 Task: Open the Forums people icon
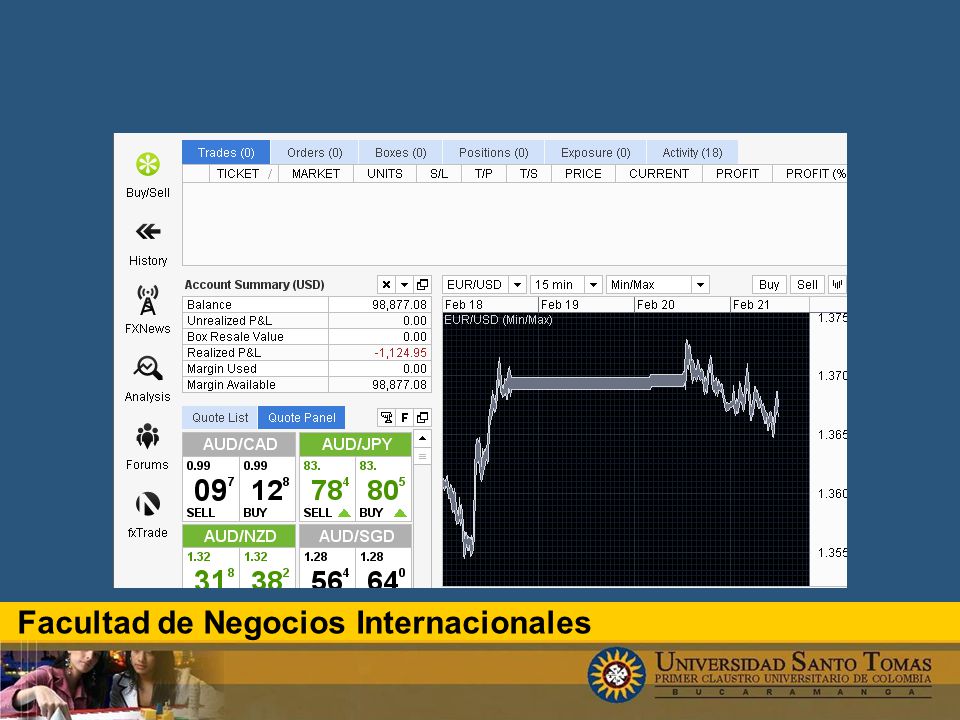tap(148, 436)
